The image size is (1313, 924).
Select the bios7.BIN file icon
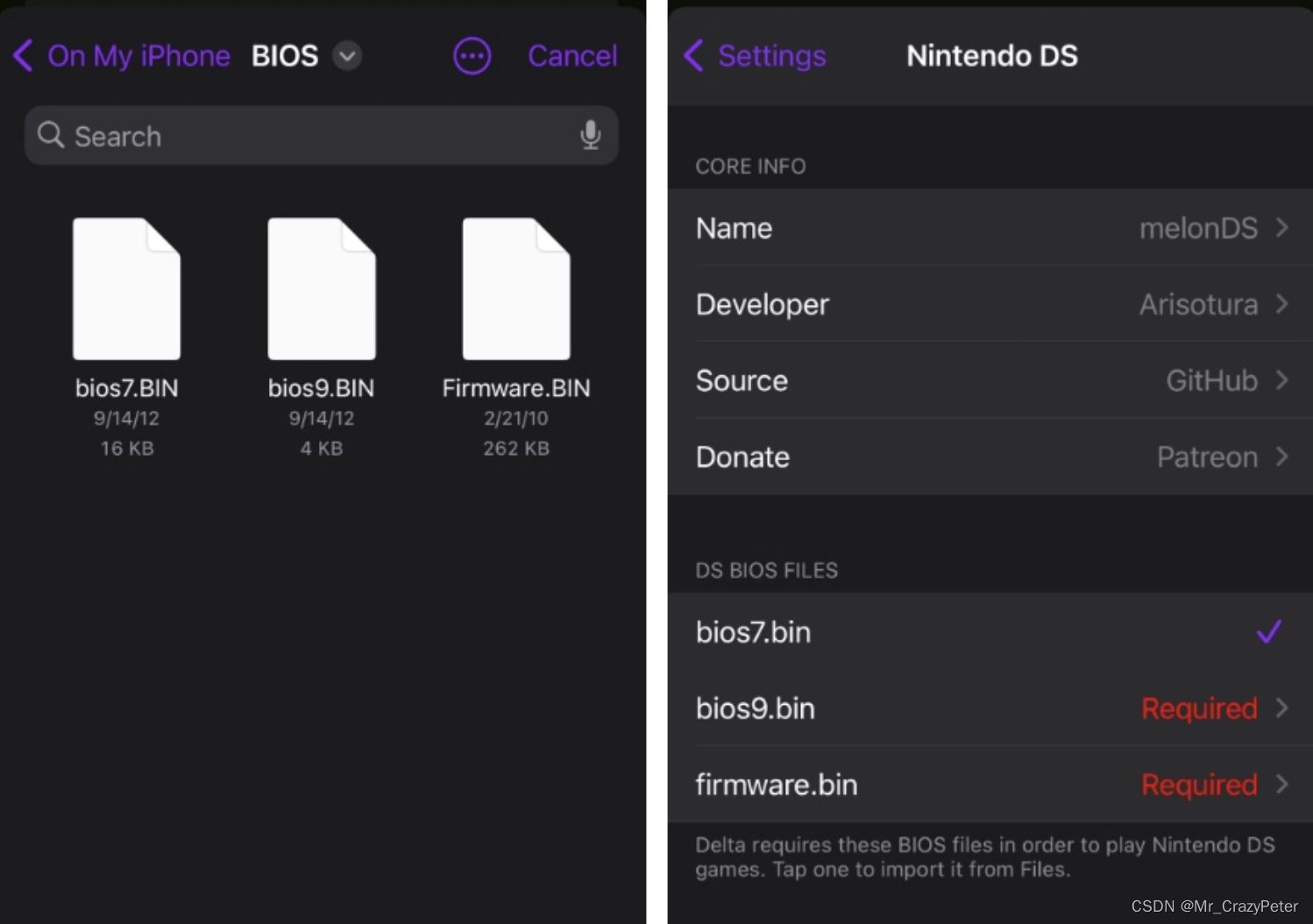pos(127,288)
